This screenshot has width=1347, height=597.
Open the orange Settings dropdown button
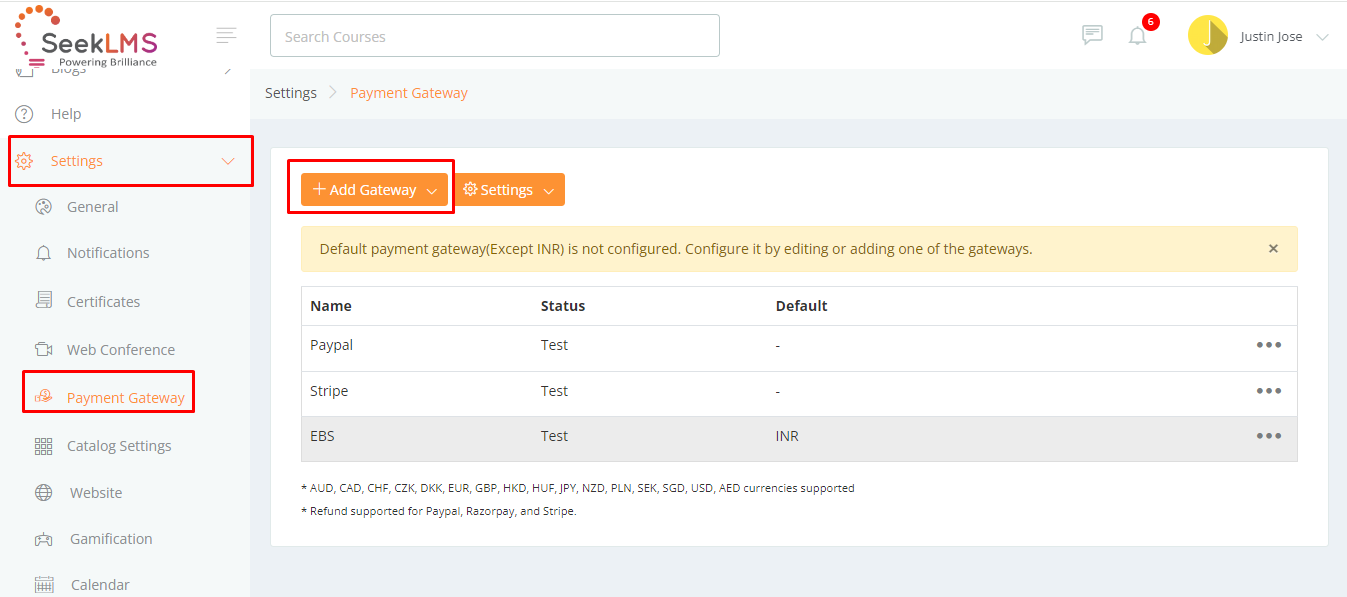[509, 190]
